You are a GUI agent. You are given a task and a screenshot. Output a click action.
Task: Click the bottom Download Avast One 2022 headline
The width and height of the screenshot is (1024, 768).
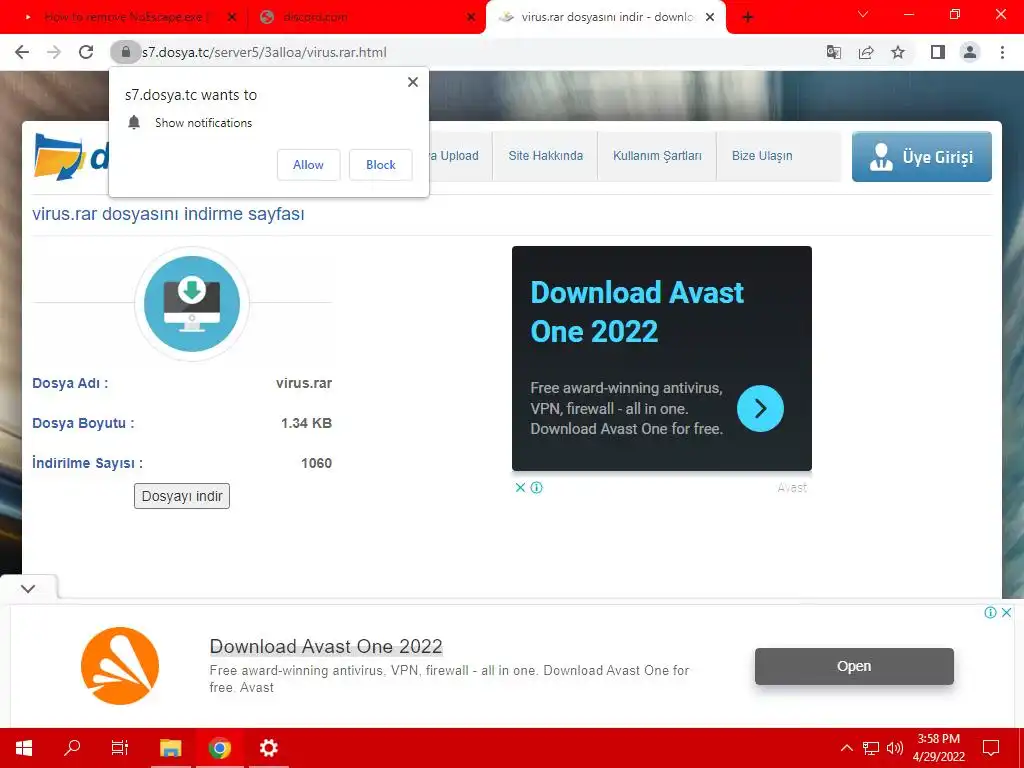[326, 647]
